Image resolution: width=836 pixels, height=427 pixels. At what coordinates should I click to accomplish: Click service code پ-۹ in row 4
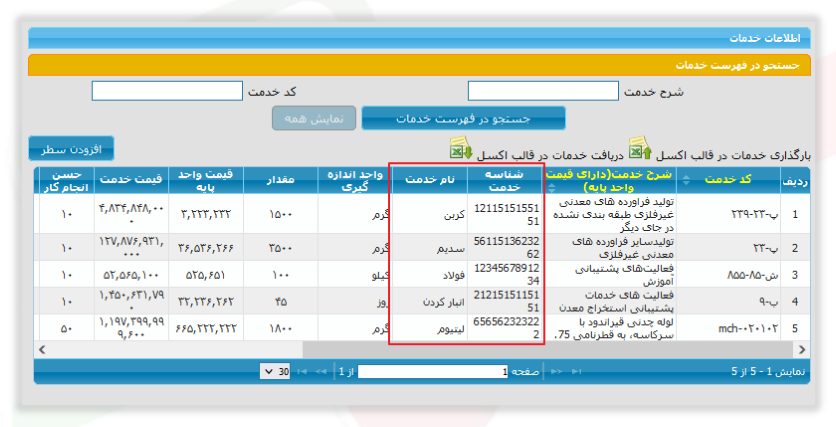click(x=768, y=302)
